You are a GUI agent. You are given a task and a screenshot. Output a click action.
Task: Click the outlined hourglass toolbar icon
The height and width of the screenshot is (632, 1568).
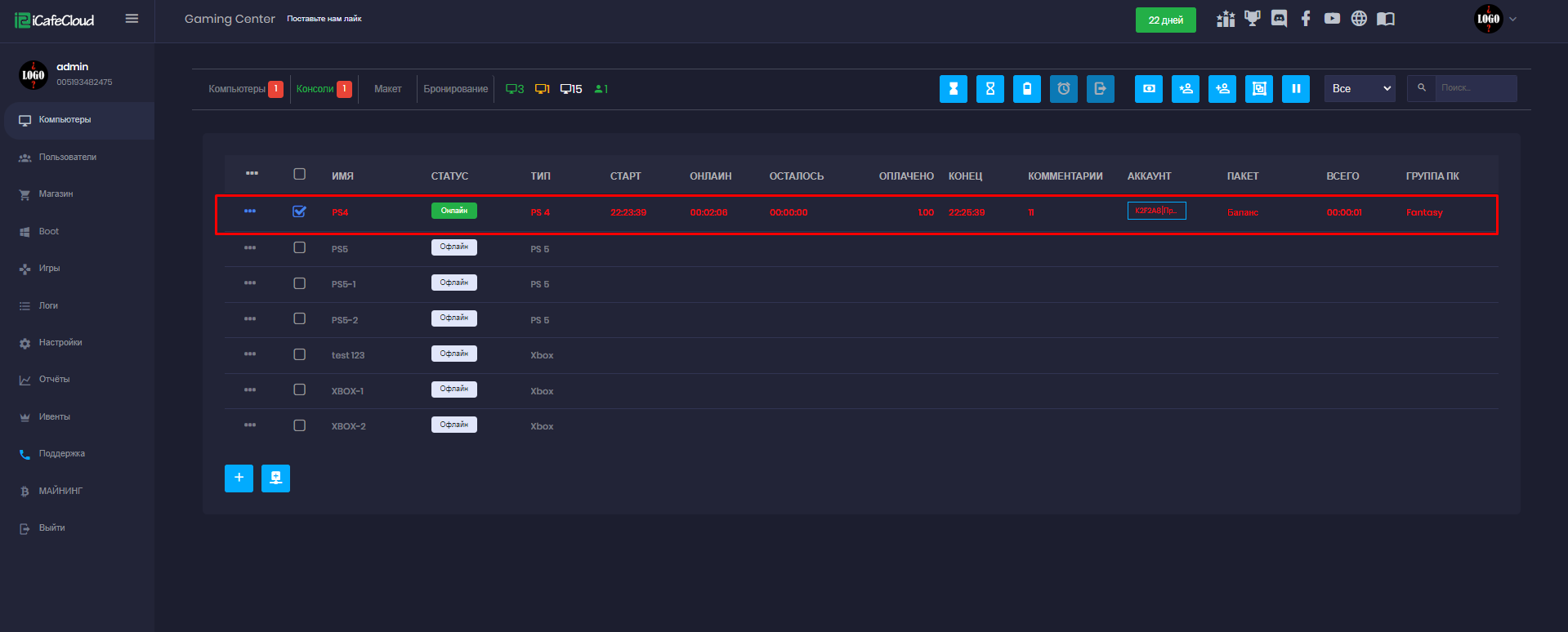[x=989, y=88]
